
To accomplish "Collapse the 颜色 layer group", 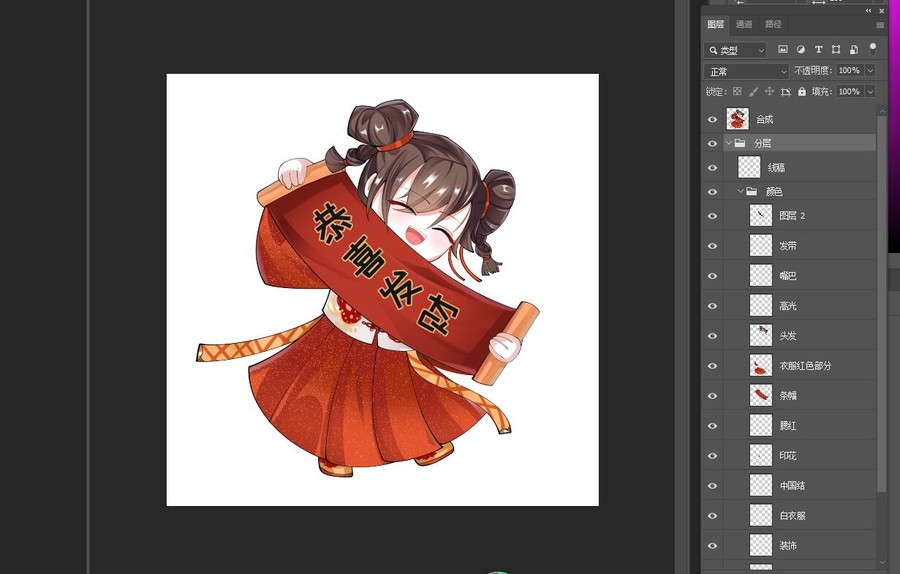I will [740, 191].
